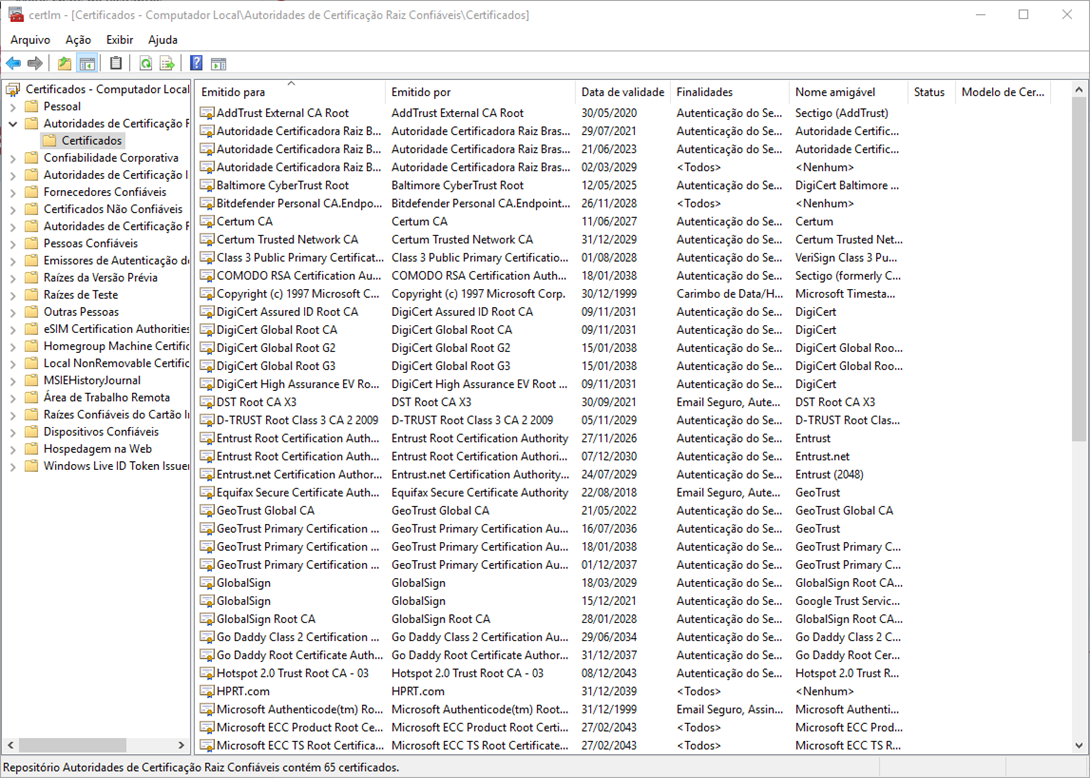
Task: Click the green Refresh toolbar icon
Action: click(x=145, y=64)
